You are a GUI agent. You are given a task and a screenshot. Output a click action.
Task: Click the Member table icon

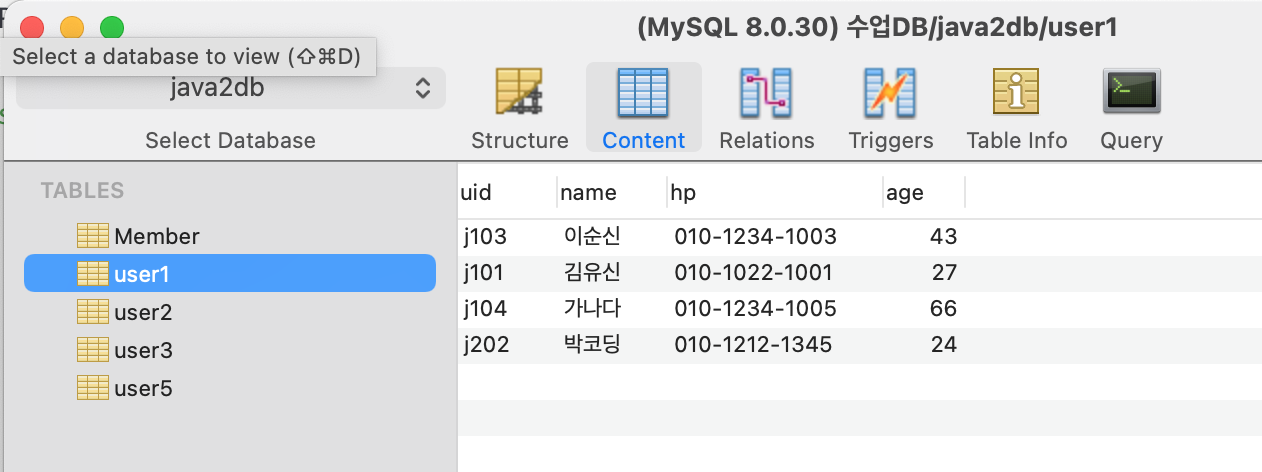point(93,236)
